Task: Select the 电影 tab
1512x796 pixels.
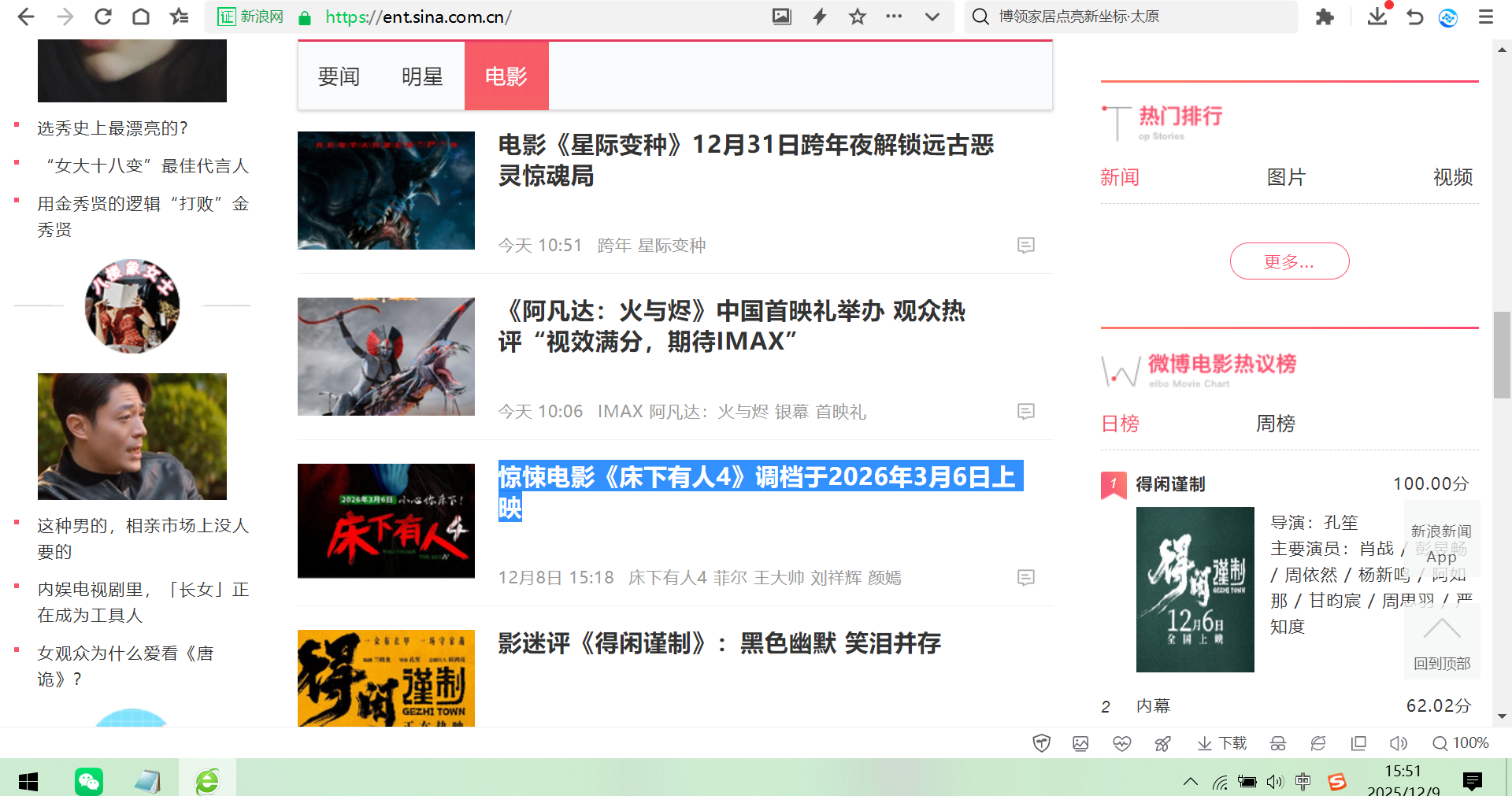Action: (506, 76)
